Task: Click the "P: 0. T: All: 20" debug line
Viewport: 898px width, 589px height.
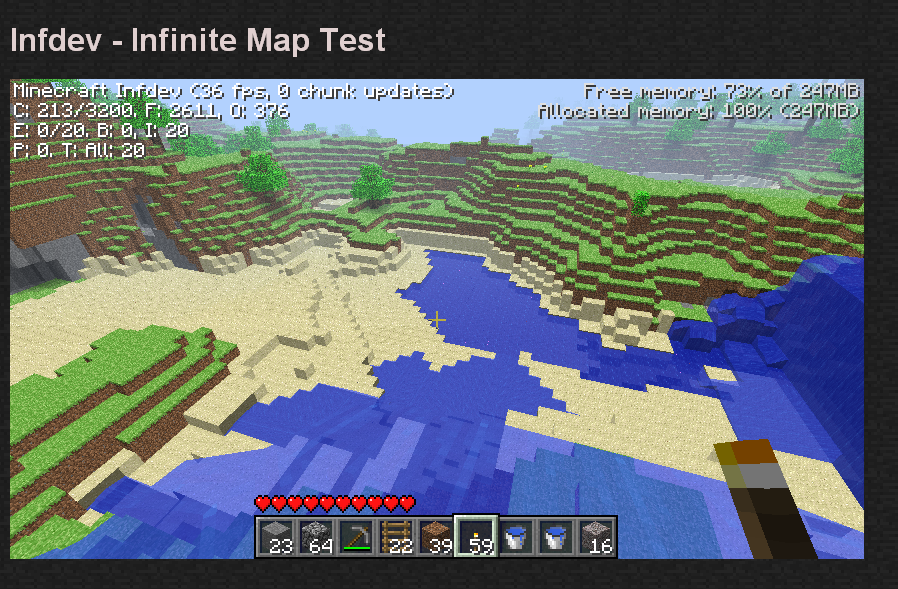Action: point(78,151)
